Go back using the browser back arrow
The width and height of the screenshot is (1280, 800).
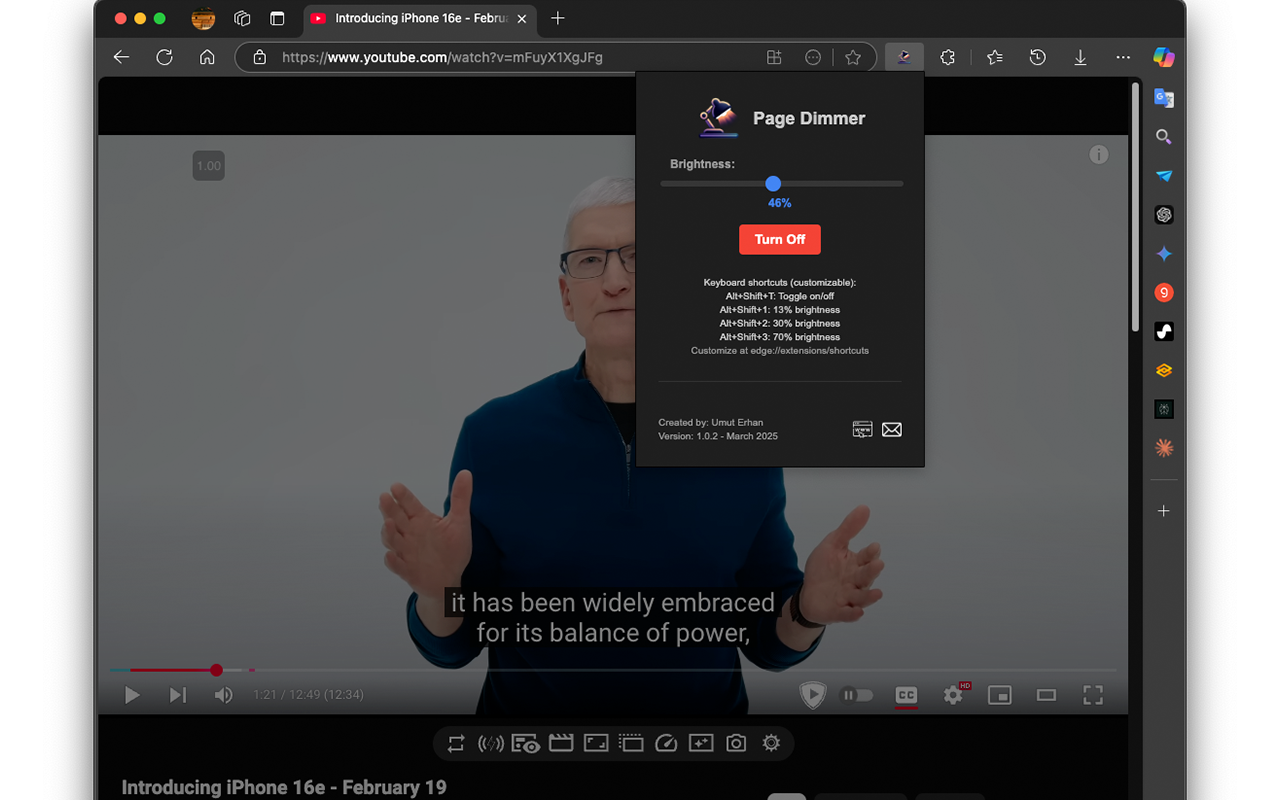(121, 58)
